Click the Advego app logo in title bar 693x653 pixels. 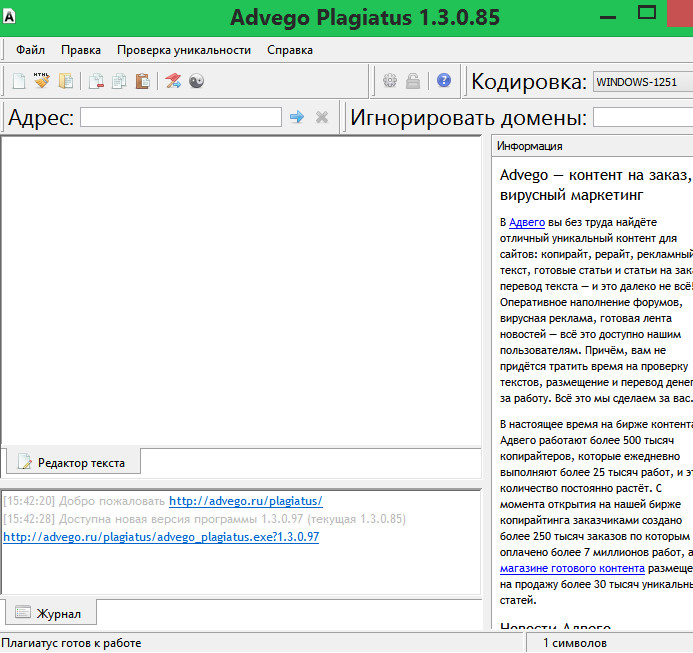9,17
